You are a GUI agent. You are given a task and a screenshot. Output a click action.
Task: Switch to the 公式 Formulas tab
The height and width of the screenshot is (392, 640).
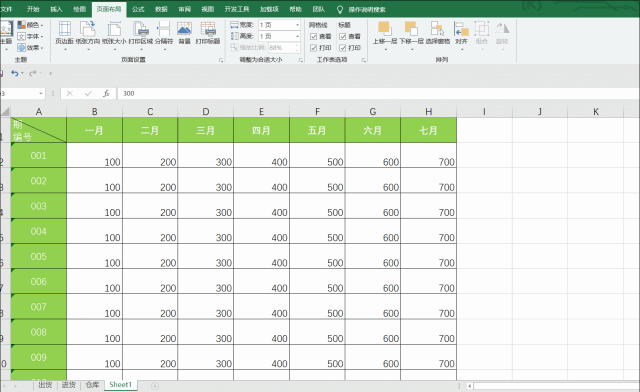pos(138,9)
